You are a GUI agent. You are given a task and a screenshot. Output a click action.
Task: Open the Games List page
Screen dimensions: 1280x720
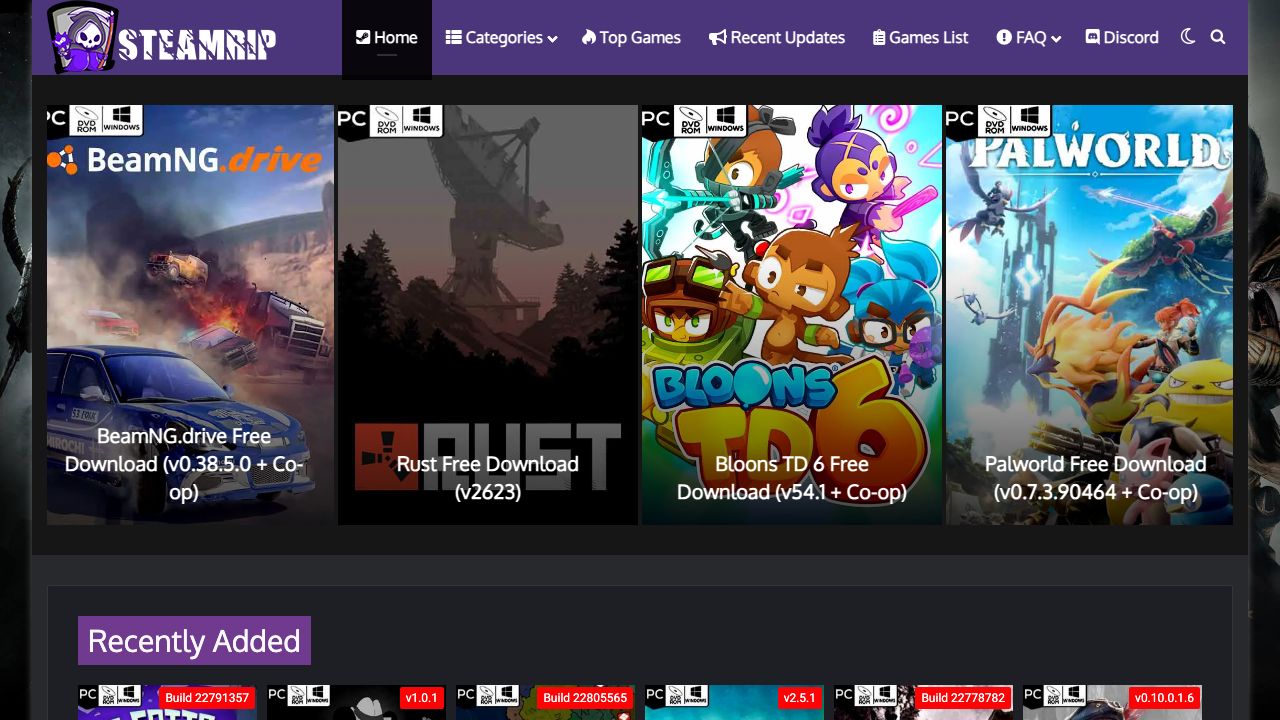(x=920, y=38)
